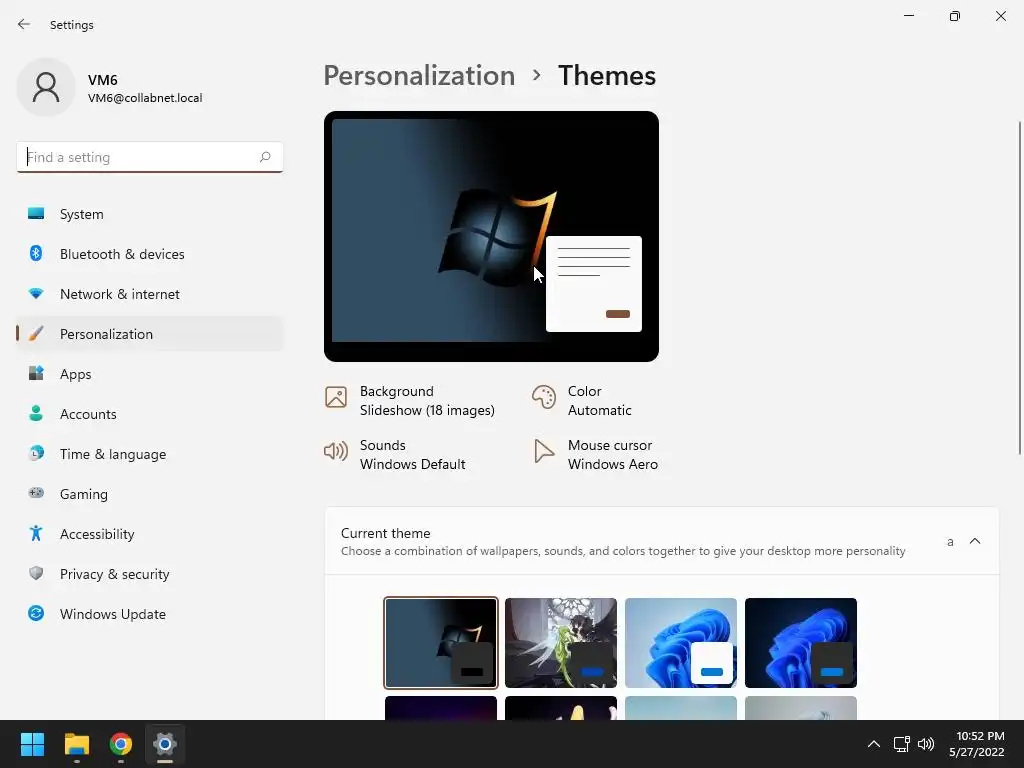Image resolution: width=1024 pixels, height=768 pixels.
Task: Open Sounds Windows Default settings
Action: (x=395, y=455)
